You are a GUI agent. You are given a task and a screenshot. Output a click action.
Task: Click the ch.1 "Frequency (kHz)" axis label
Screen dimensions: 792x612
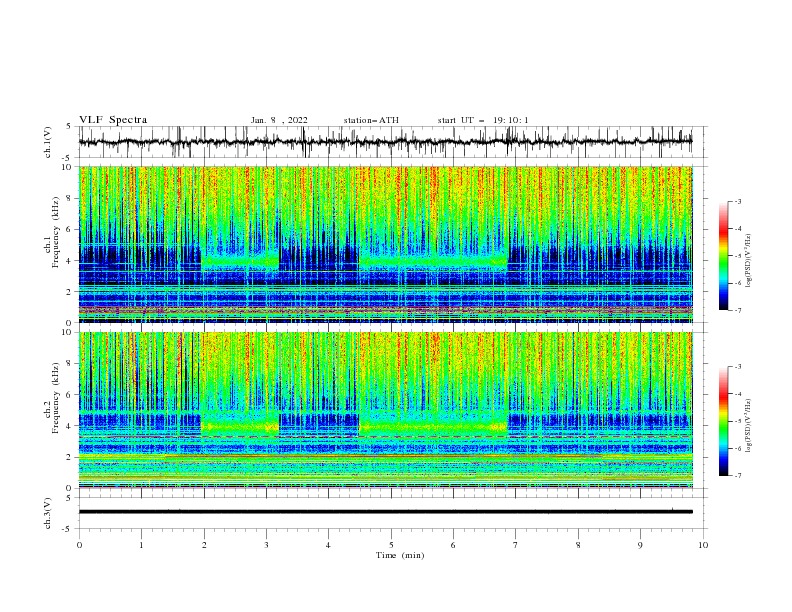click(56, 232)
